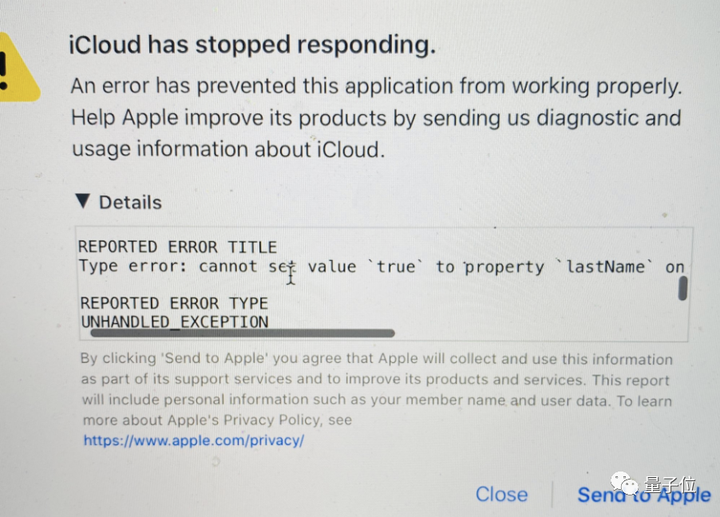Open the apple.com privacy link
720x517 pixels.
point(193,440)
